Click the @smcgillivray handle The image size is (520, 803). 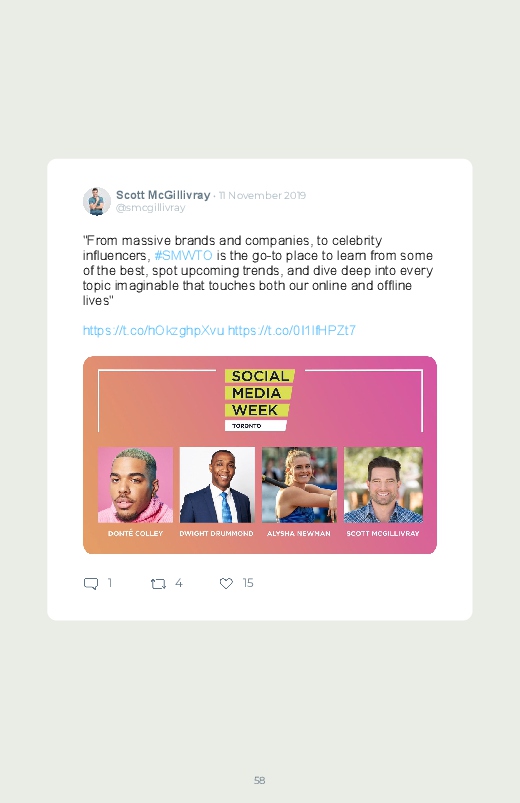[x=151, y=207]
